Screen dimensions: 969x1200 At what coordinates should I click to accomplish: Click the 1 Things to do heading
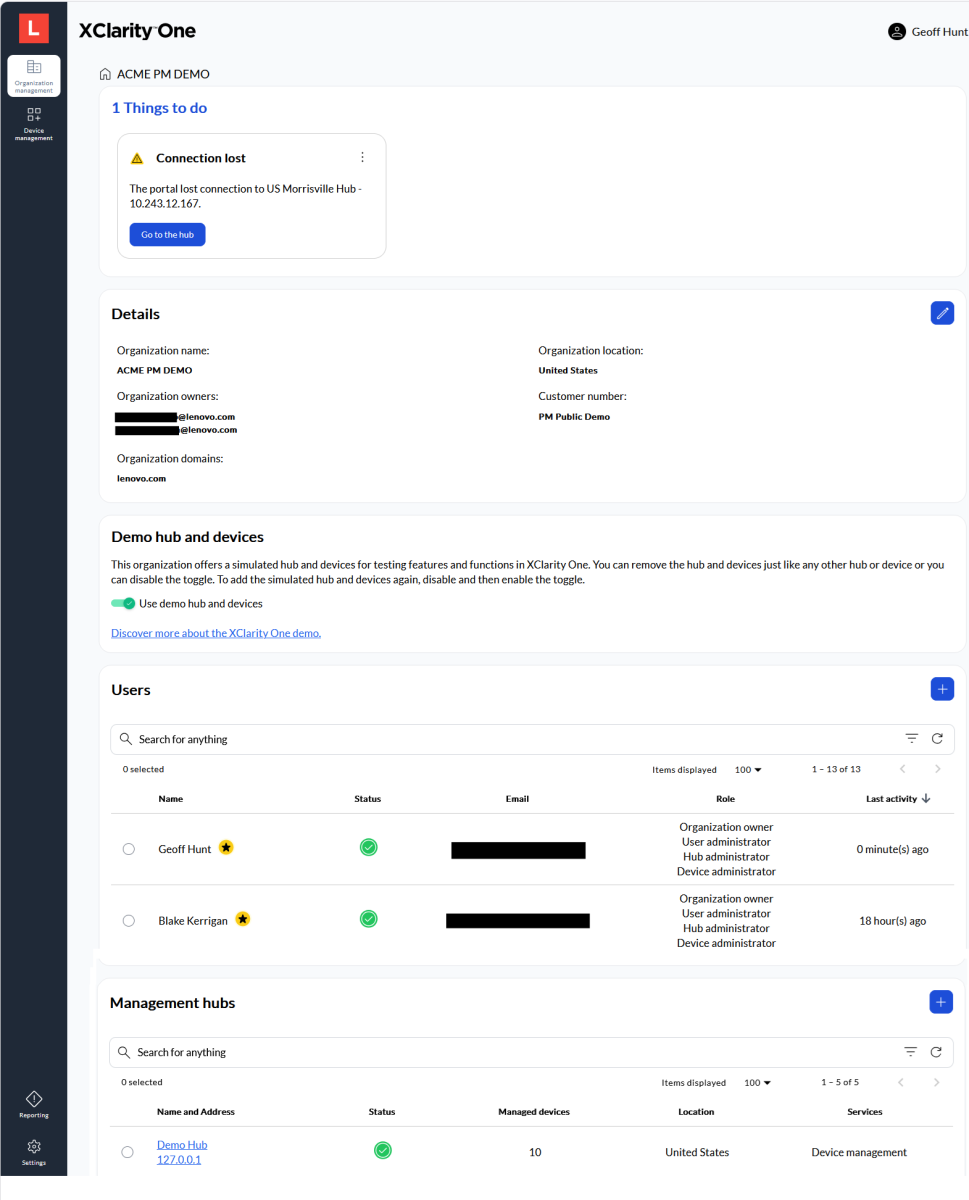click(159, 108)
